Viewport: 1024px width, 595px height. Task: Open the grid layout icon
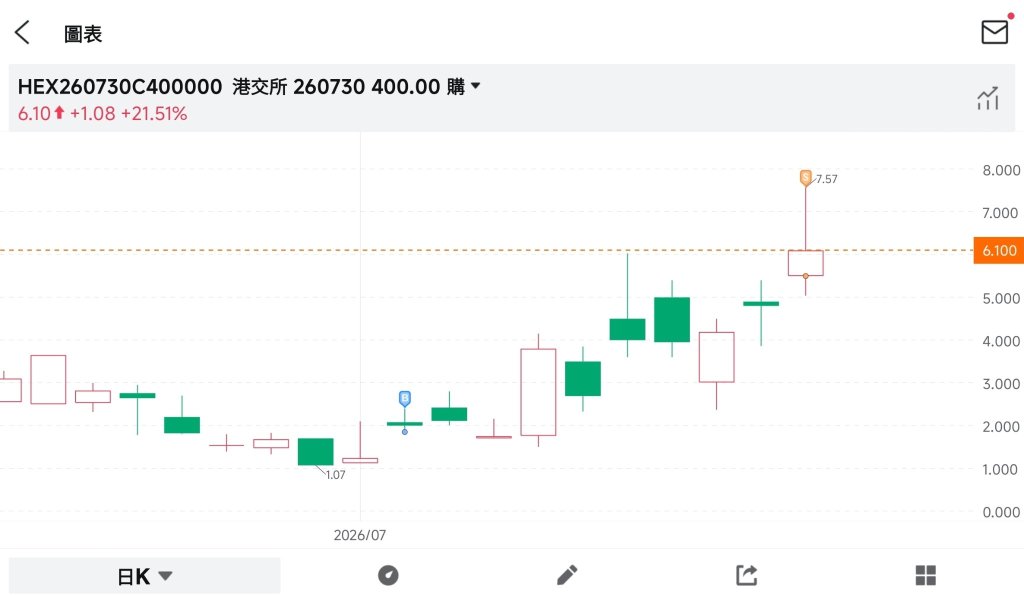tap(925, 575)
